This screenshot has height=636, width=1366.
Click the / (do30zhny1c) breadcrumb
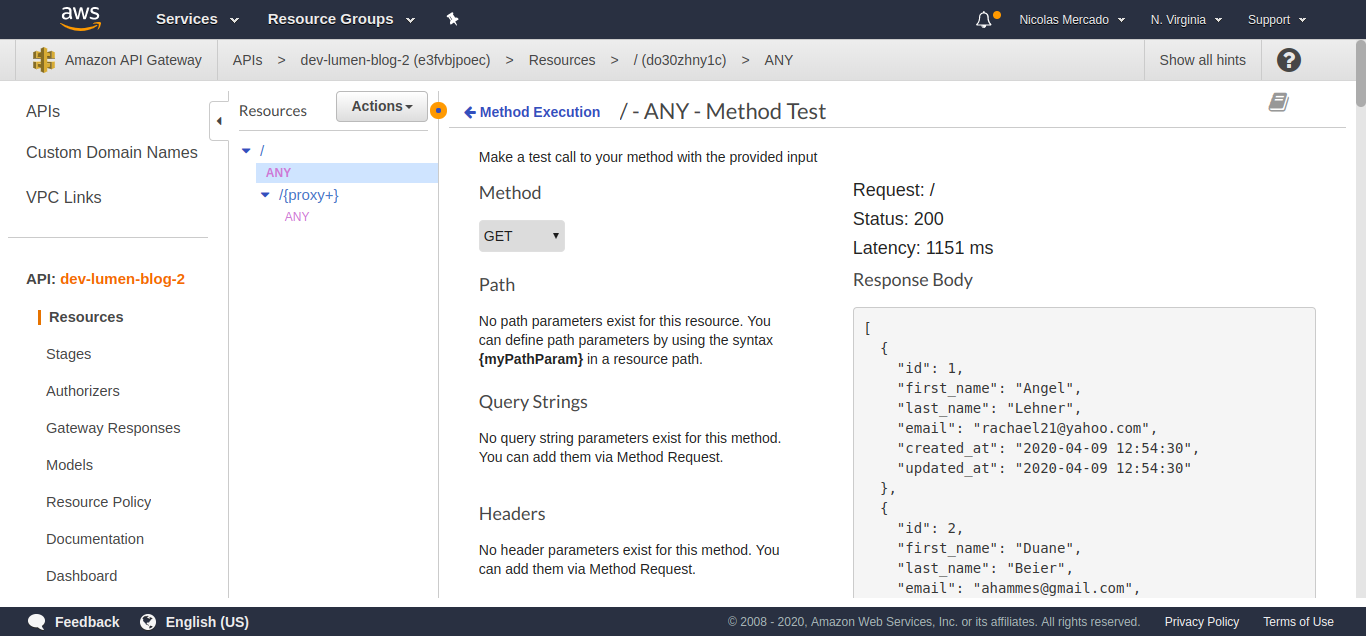click(x=681, y=60)
